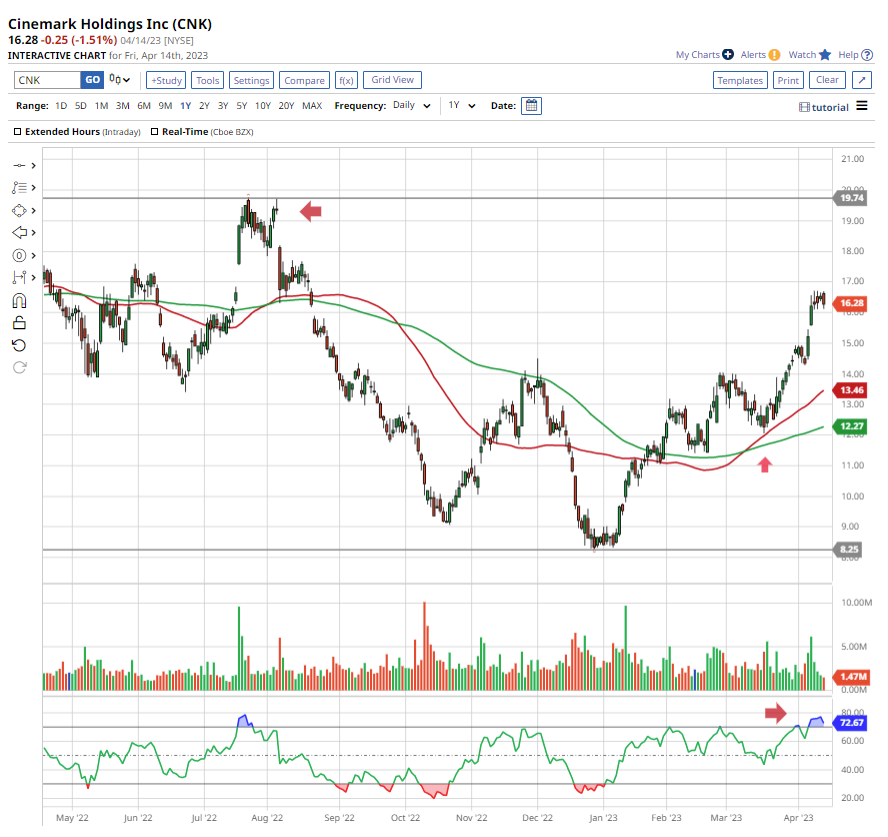Click inside the CNK symbol input field

(x=47, y=80)
